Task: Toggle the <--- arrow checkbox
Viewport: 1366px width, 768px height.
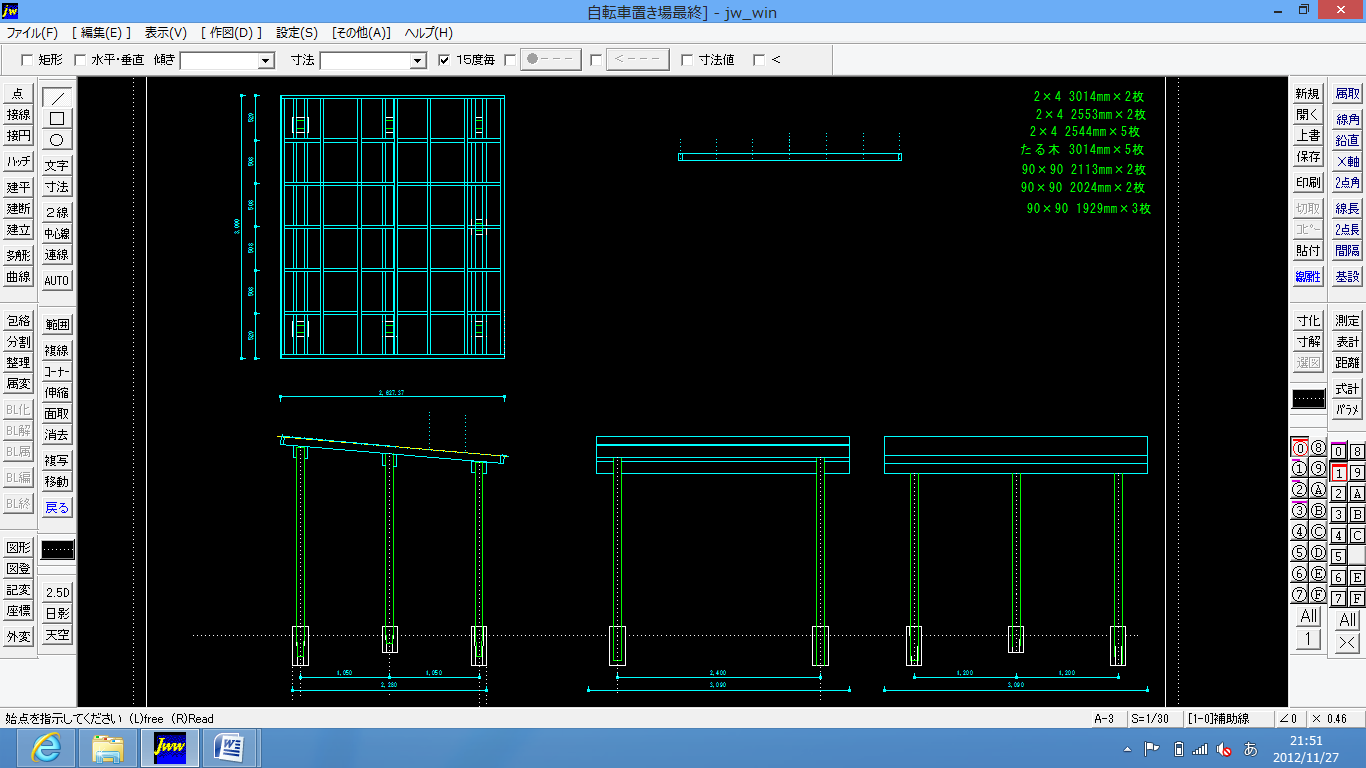Action: 596,60
